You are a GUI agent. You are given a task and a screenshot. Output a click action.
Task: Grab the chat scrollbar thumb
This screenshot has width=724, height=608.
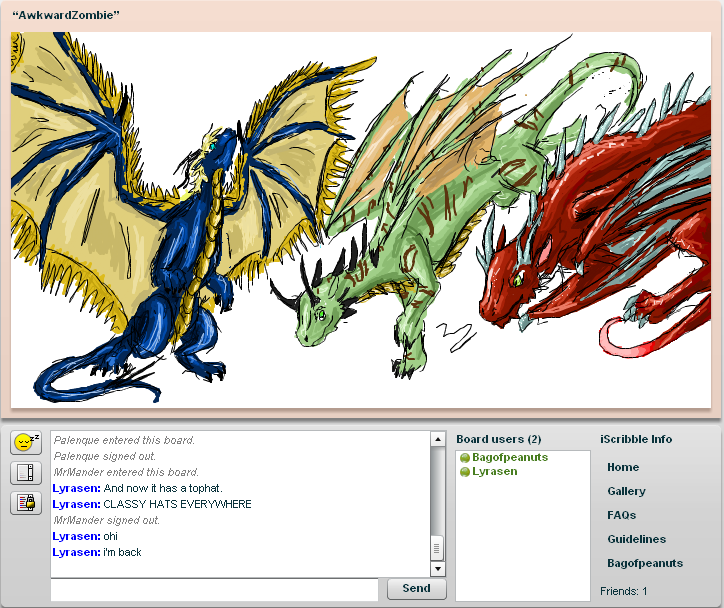click(x=437, y=547)
